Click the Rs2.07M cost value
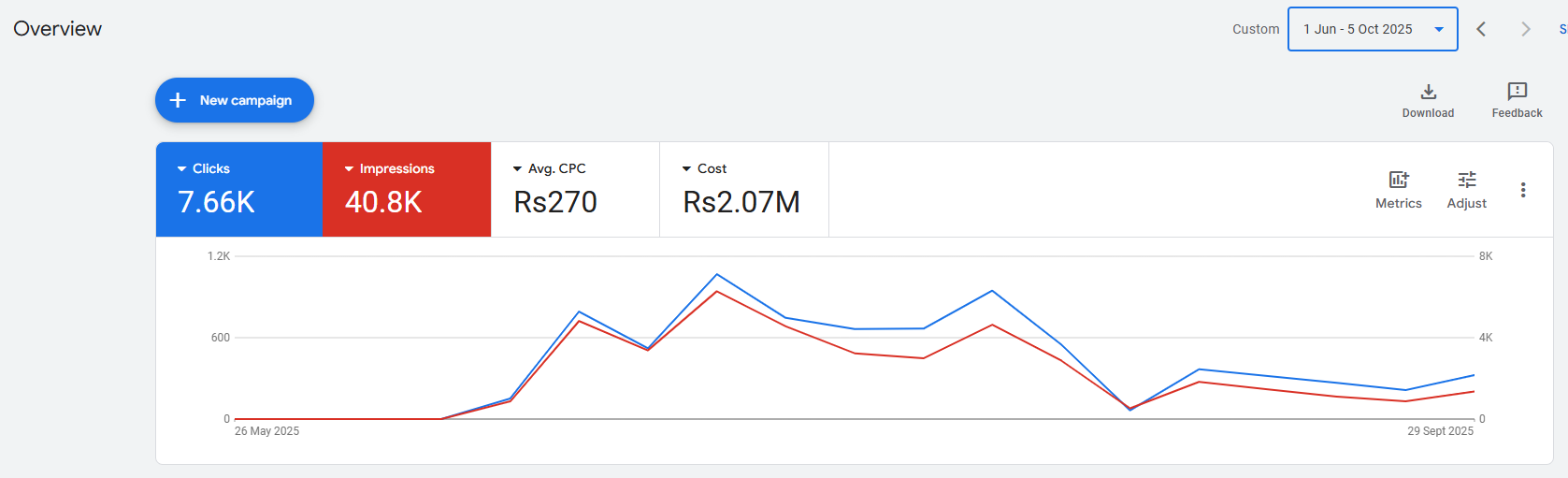1568x478 pixels. pos(741,202)
